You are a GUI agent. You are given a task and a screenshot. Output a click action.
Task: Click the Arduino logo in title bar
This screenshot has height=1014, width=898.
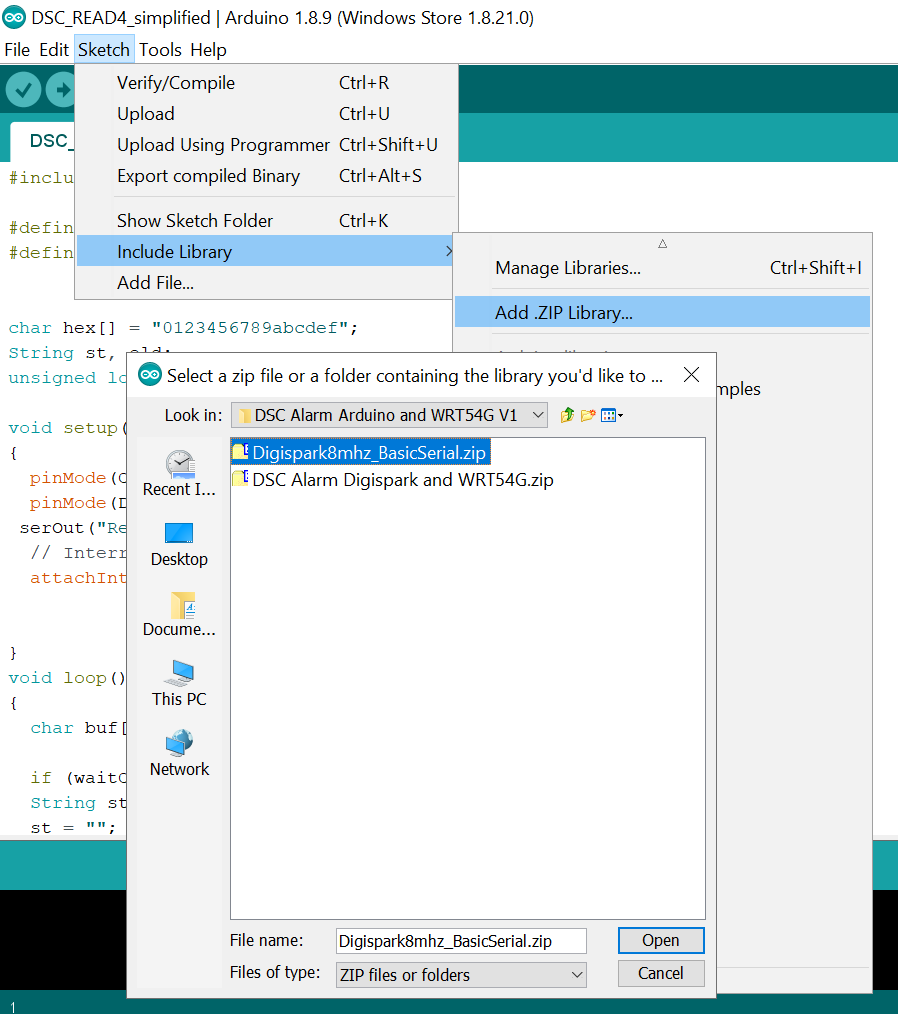coord(14,17)
